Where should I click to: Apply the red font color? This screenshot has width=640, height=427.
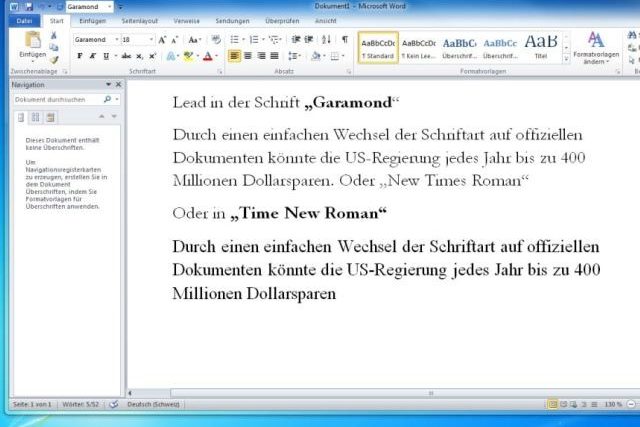pyautogui.click(x=208, y=56)
